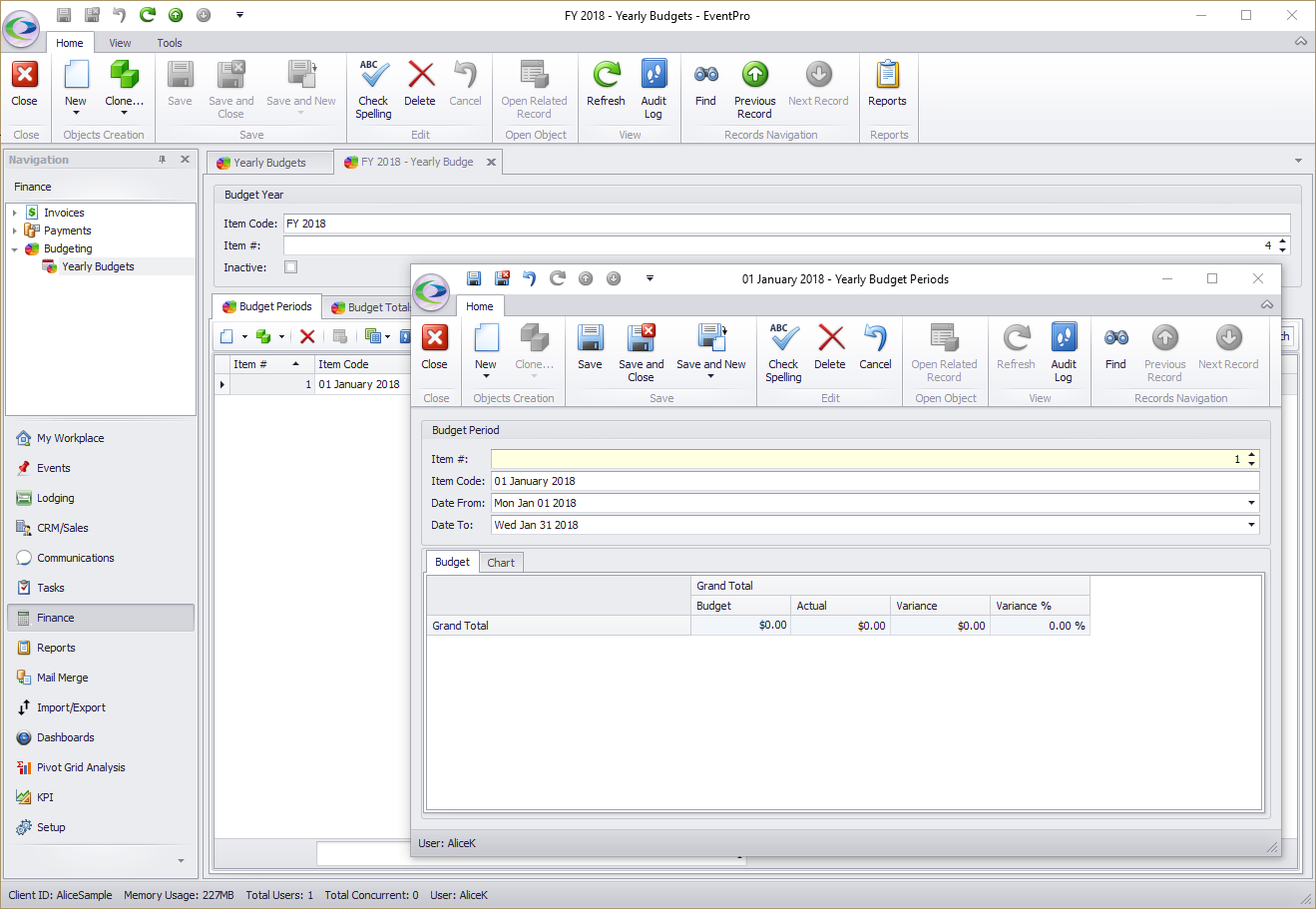Switch to the Chart tab
The image size is (1316, 909).
pos(501,563)
